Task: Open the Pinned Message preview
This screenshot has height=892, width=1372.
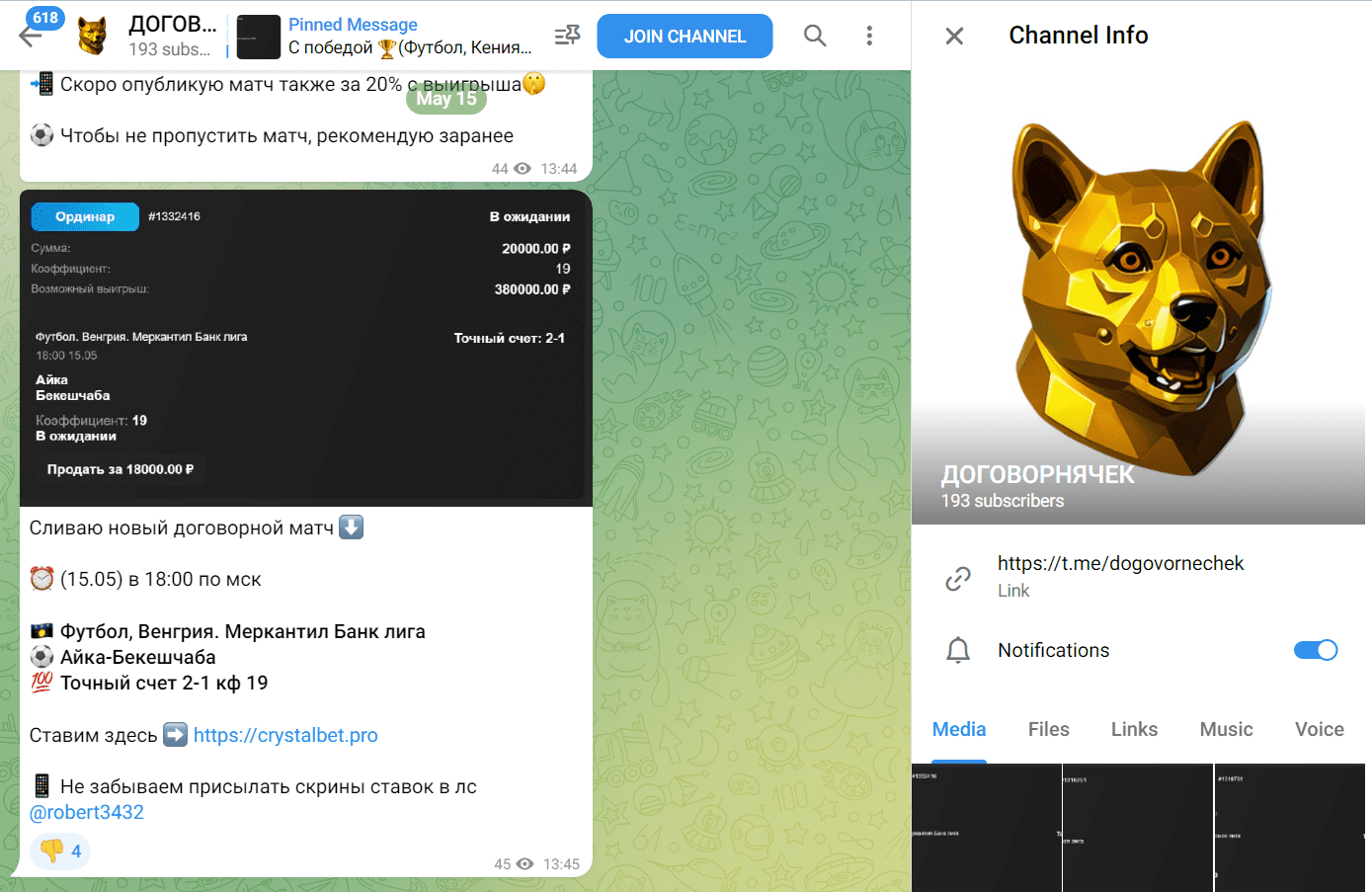Action: (x=409, y=36)
